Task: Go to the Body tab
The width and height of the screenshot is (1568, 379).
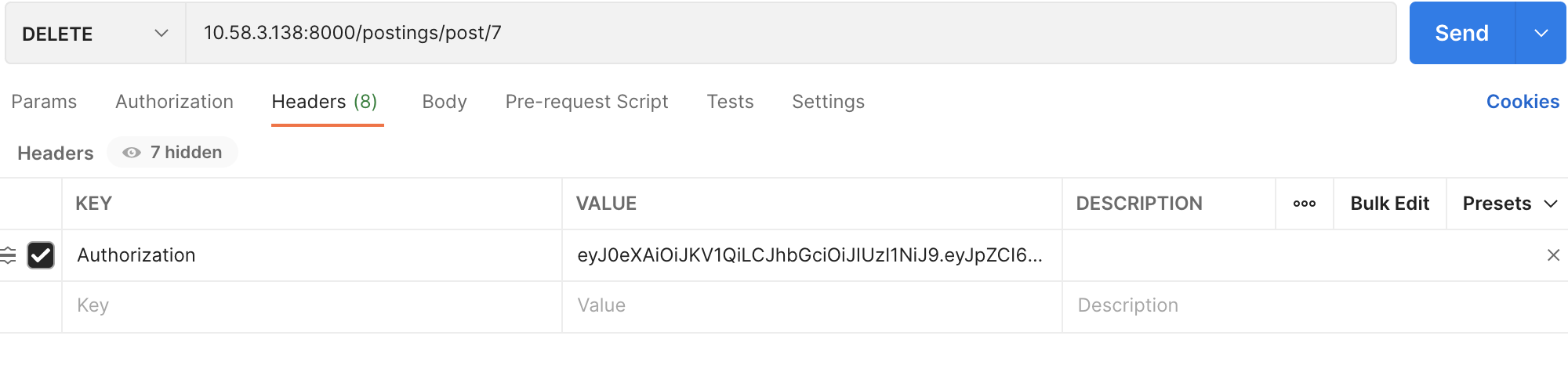Action: [445, 102]
